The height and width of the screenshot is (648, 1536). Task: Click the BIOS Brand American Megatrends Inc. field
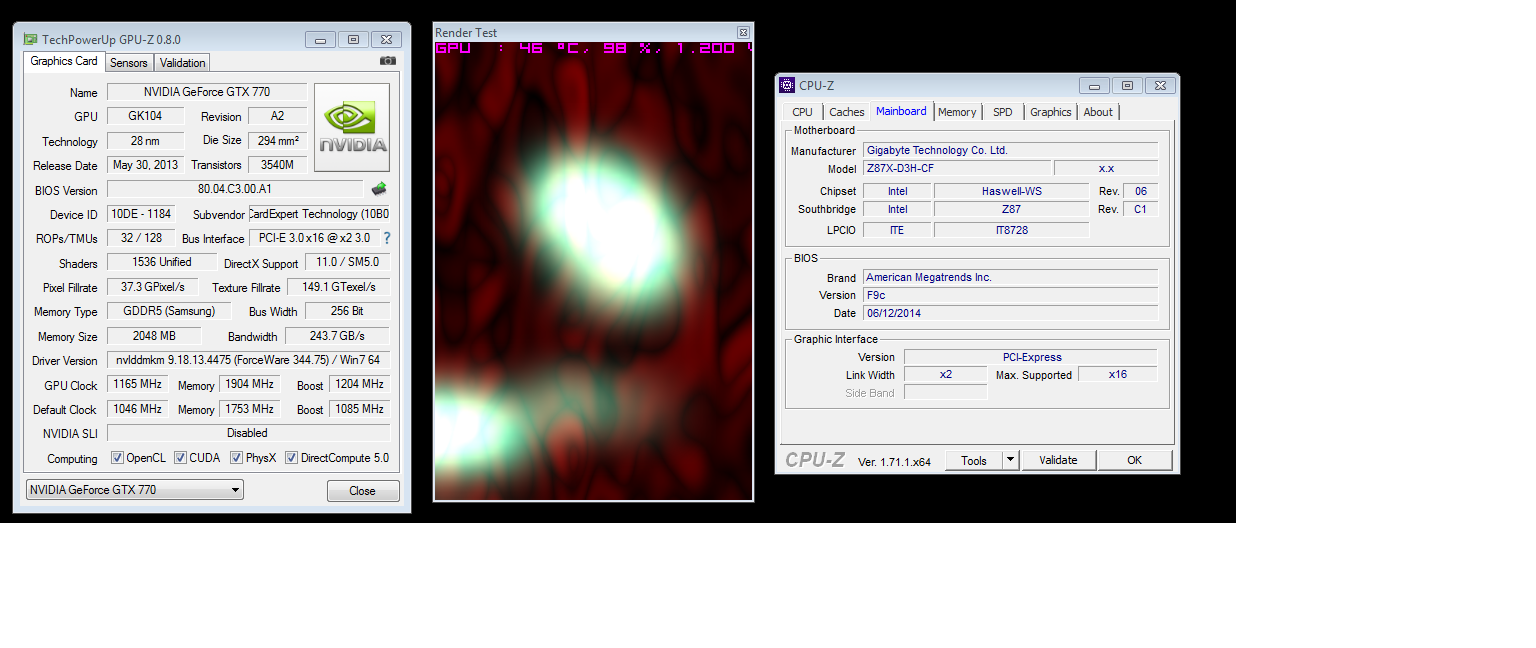[x=1010, y=277]
